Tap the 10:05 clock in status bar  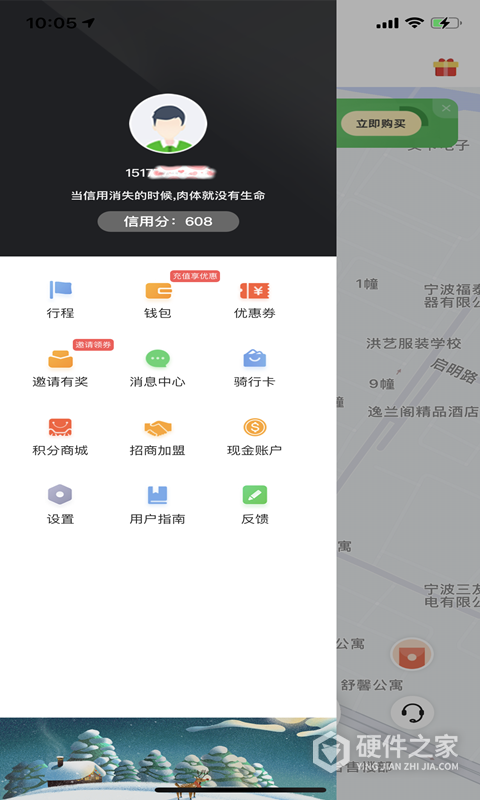click(x=51, y=23)
